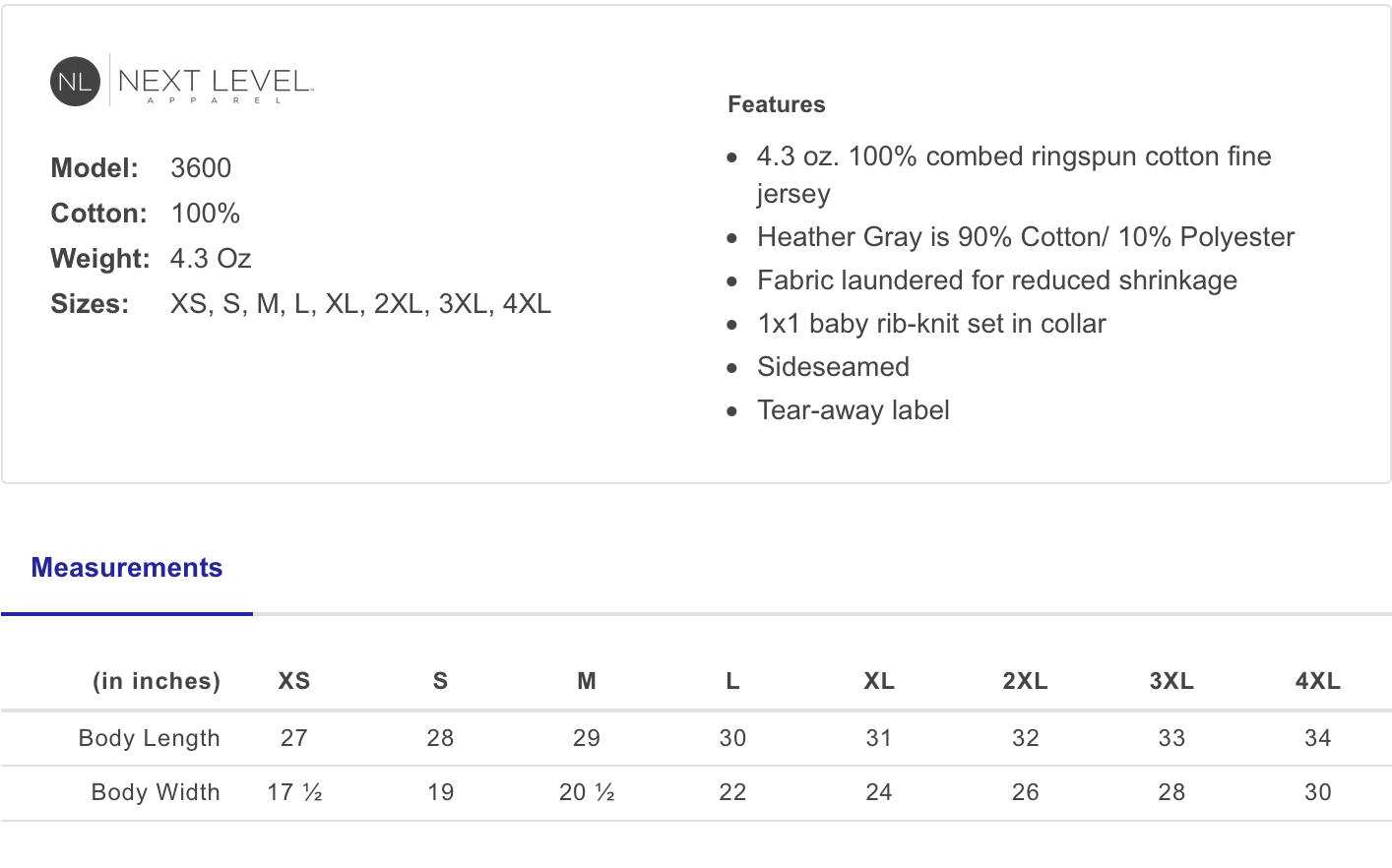Click the Features heading

(x=776, y=104)
